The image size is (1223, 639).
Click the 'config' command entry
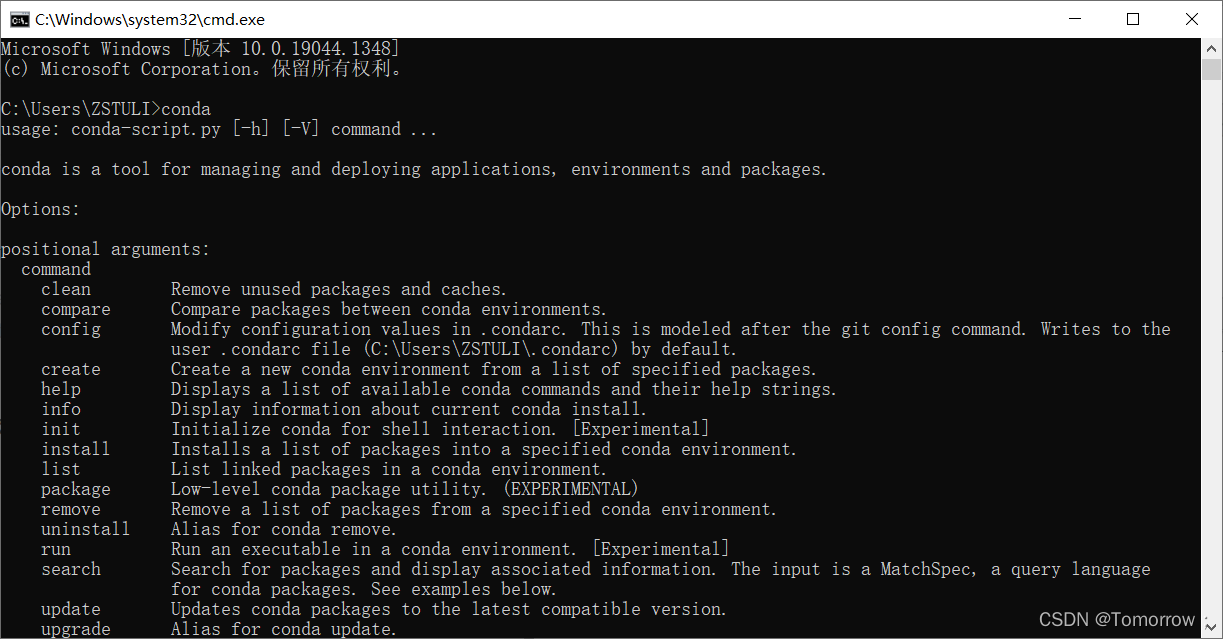pos(71,329)
